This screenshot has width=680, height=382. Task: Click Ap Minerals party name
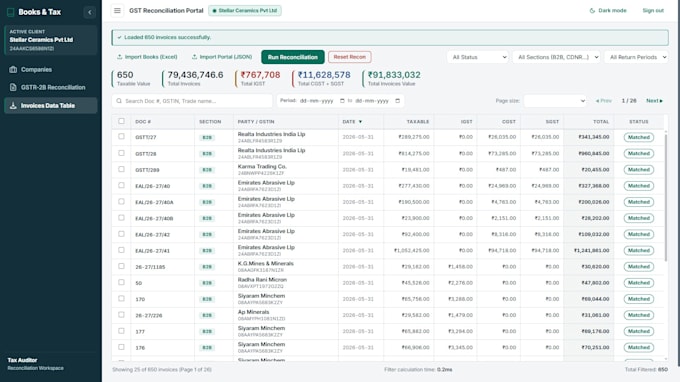(253, 312)
